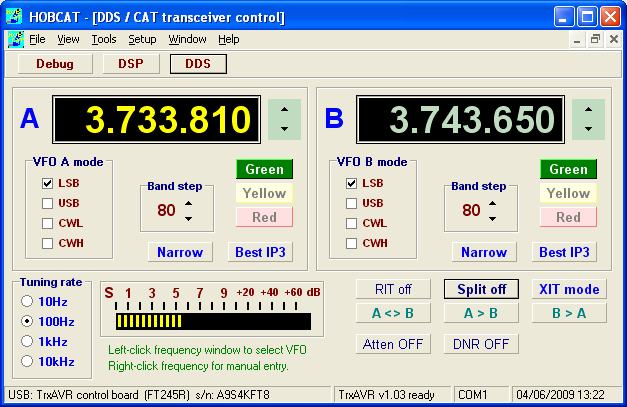The height and width of the screenshot is (407, 627).
Task: Toggle the Atten OFF button
Action: point(394,344)
